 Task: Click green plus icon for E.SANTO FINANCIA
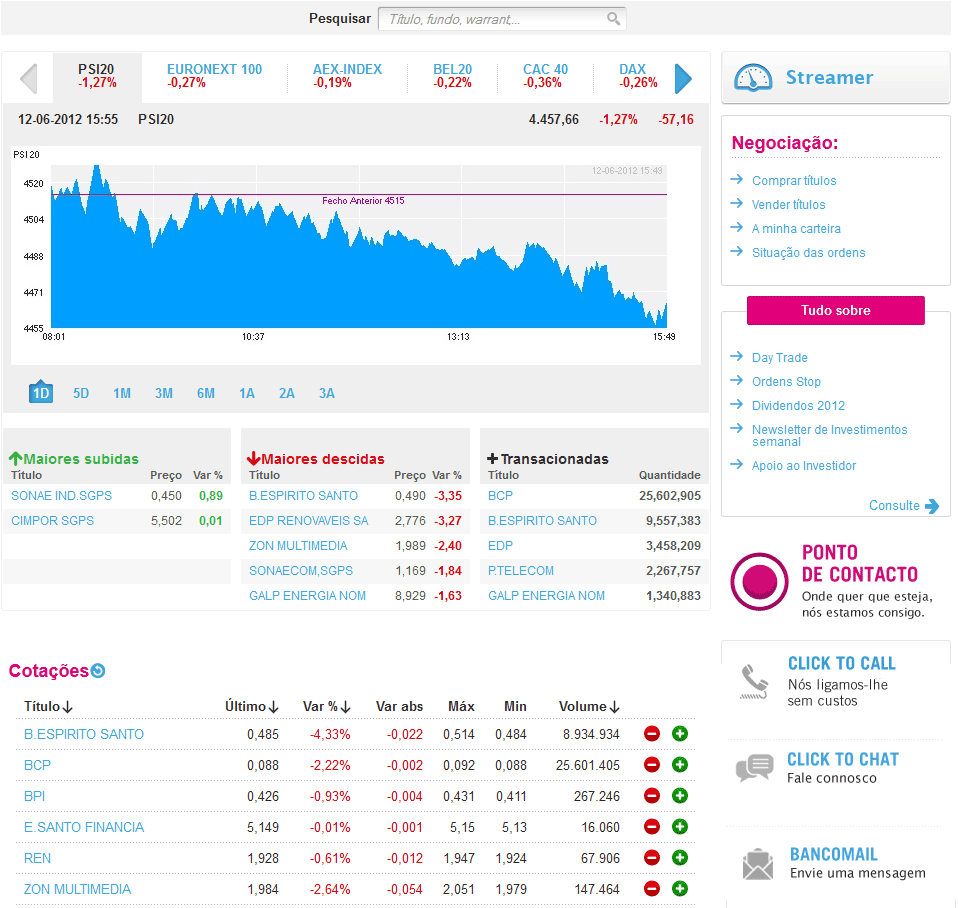click(x=679, y=827)
